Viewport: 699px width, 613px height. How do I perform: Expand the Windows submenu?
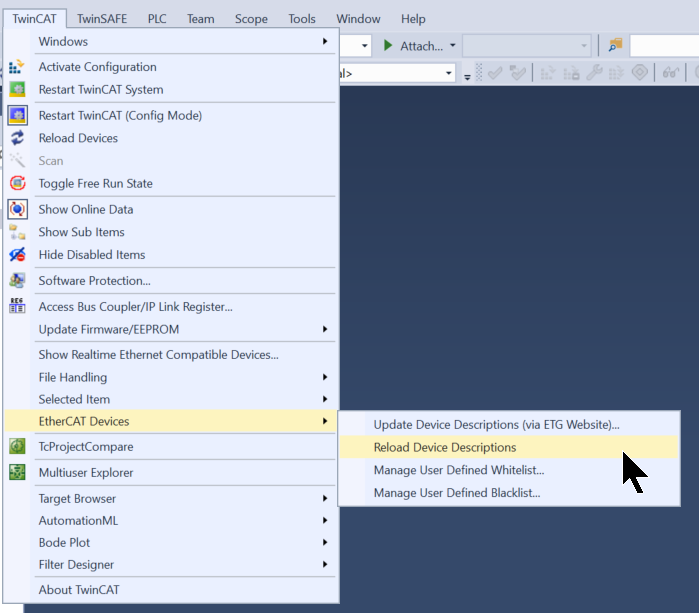[325, 41]
